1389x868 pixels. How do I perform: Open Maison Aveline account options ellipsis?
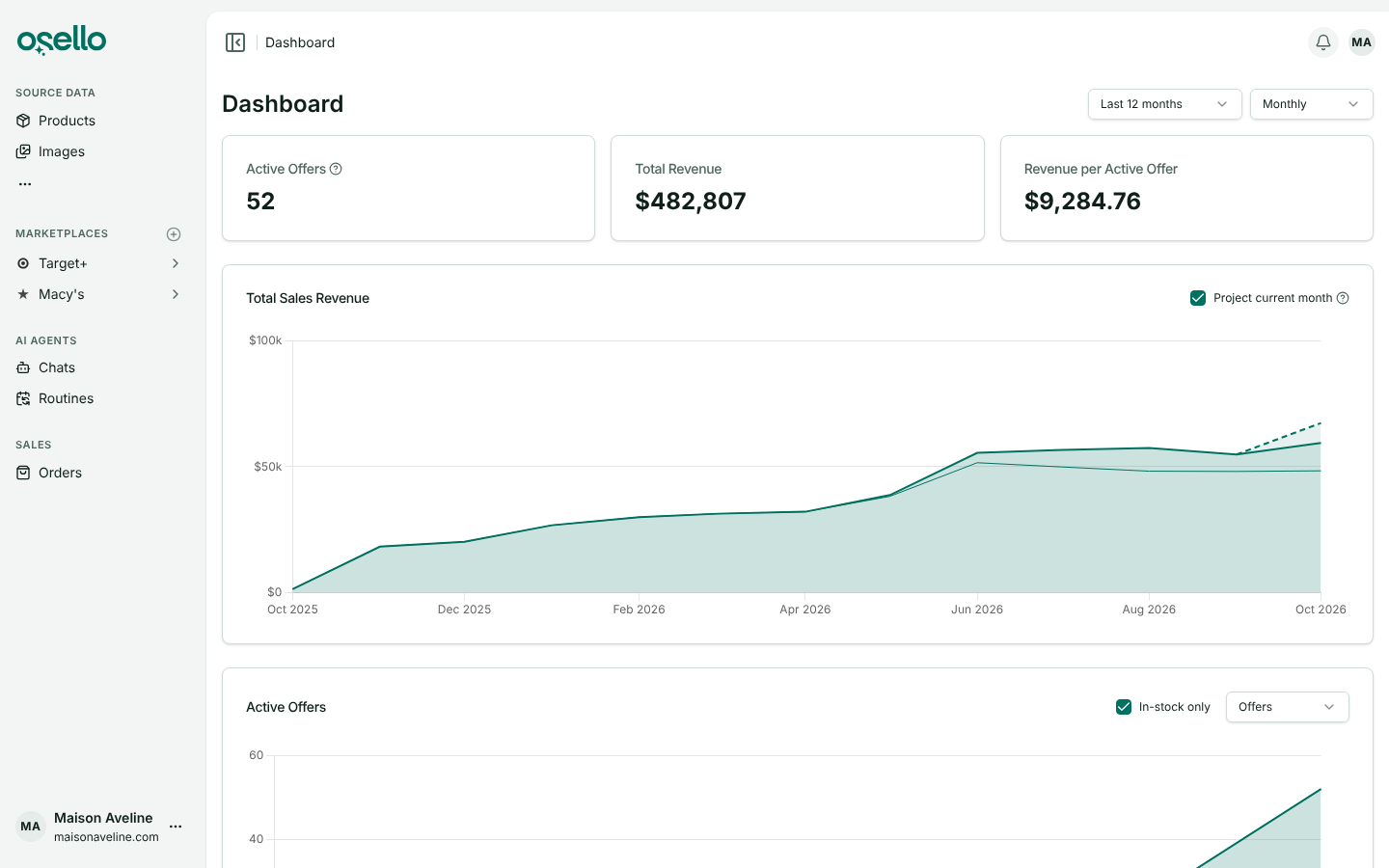click(176, 827)
